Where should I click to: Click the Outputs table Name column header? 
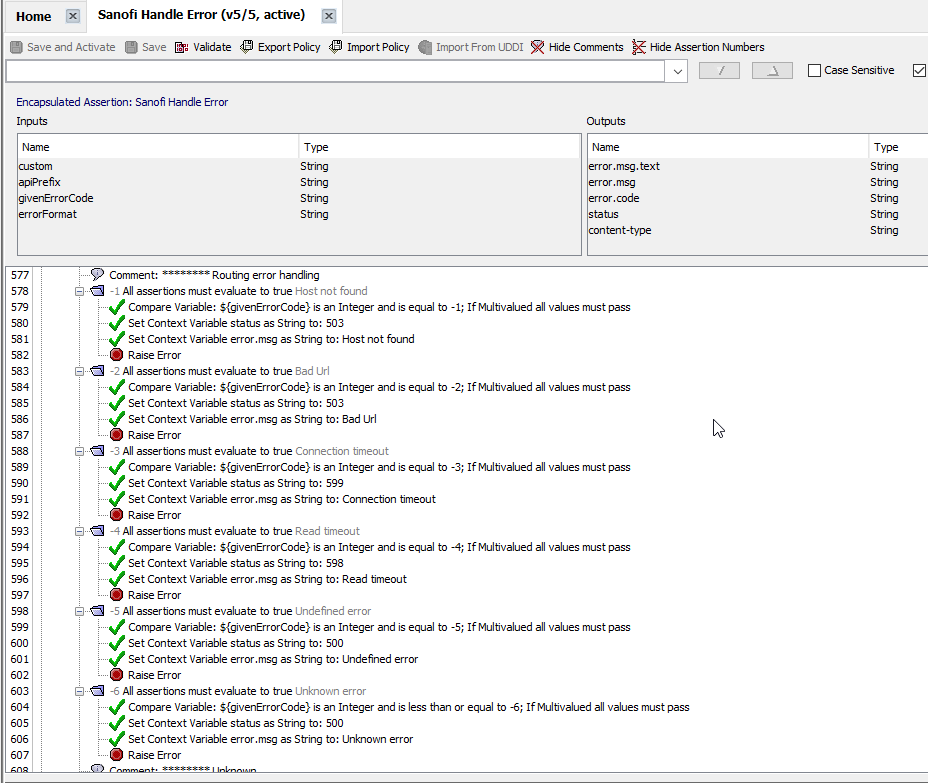click(728, 147)
